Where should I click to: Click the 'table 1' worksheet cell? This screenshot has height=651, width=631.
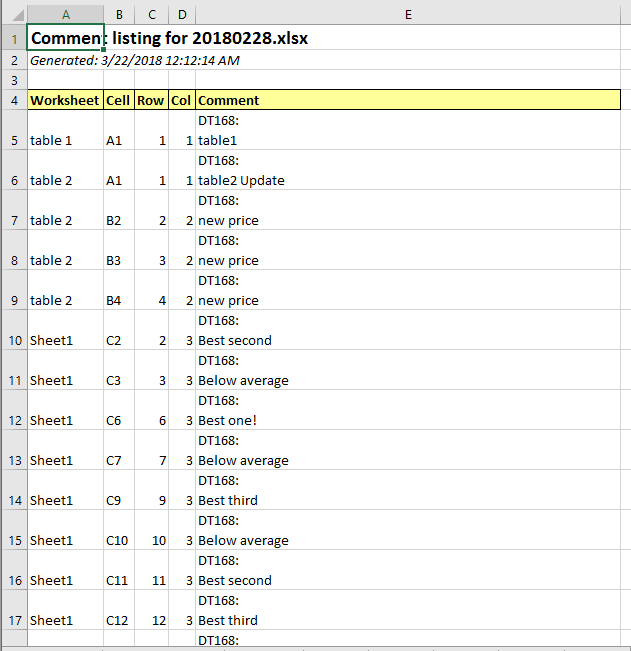[65, 140]
